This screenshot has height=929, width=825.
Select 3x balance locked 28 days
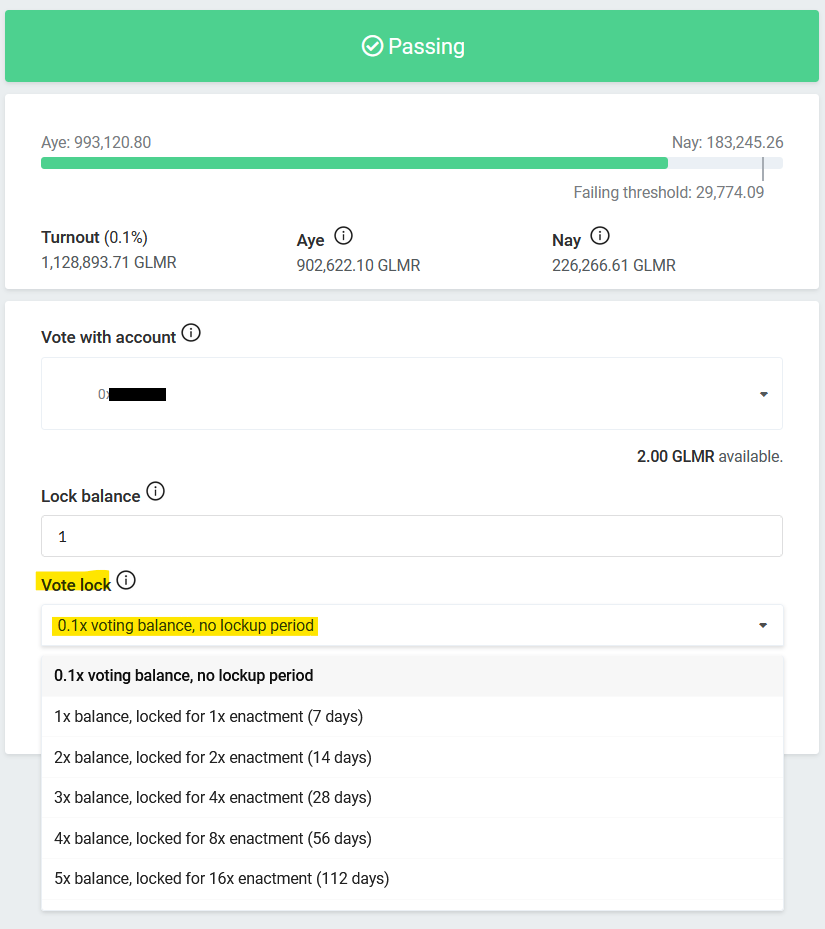[412, 797]
